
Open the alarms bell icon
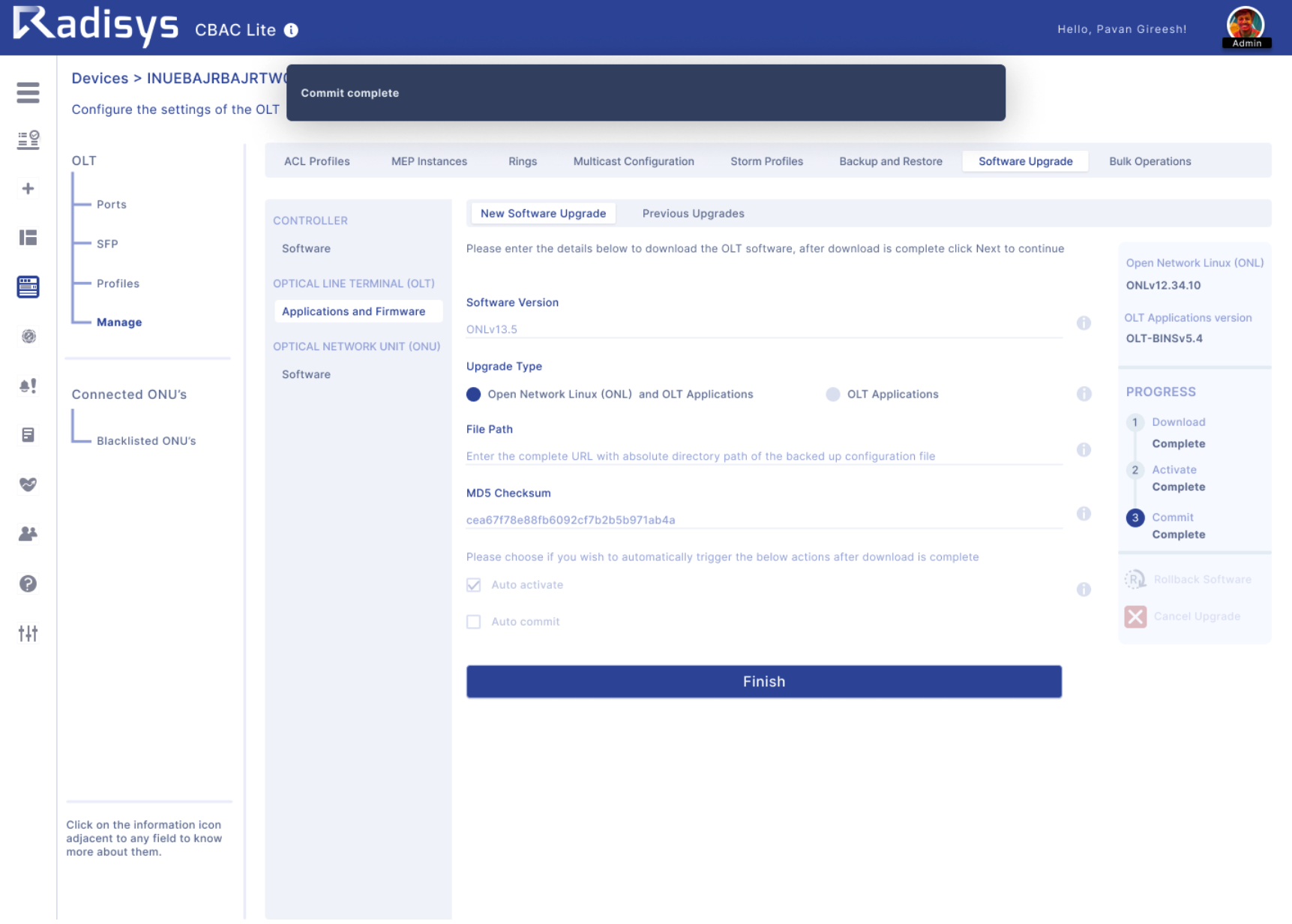coord(28,385)
